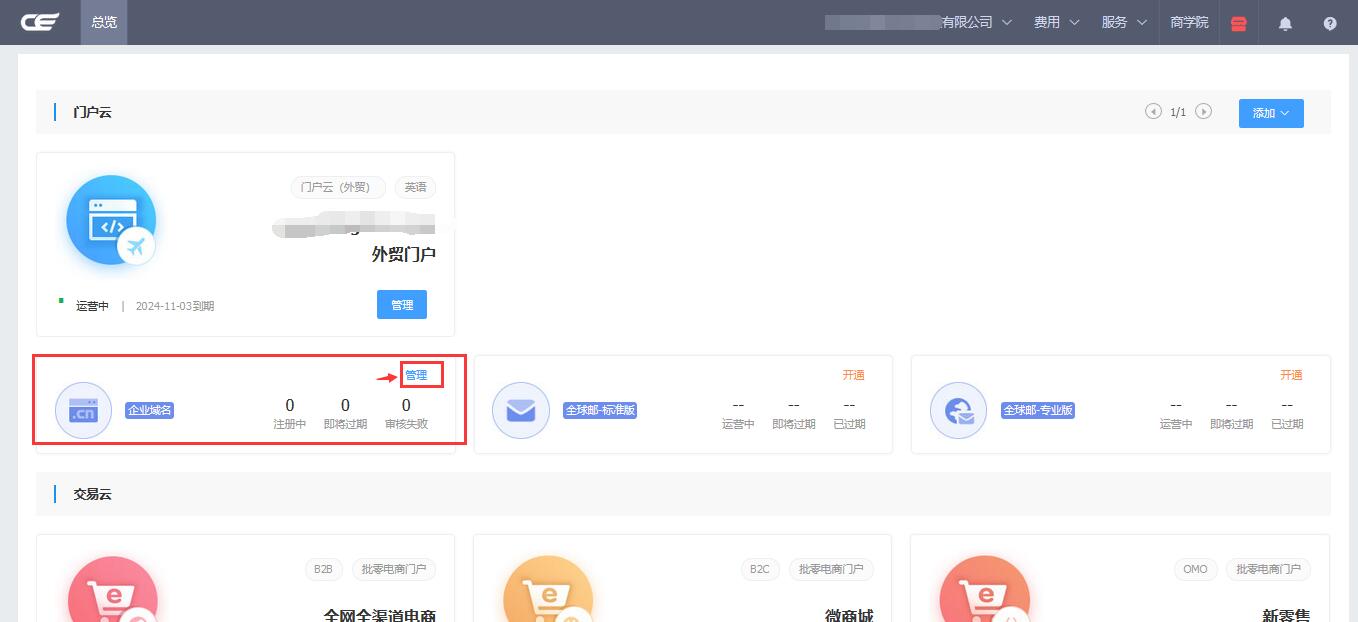Go to next page arrow in 门户云

(x=1204, y=112)
